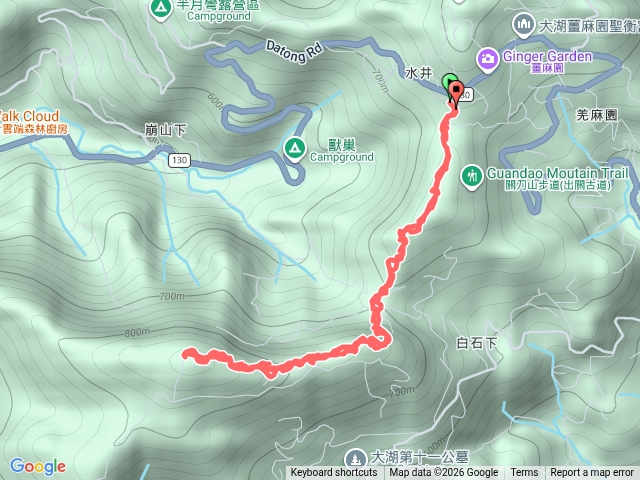Click the Datong Rd label
This screenshot has height=480, width=640.
294,51
